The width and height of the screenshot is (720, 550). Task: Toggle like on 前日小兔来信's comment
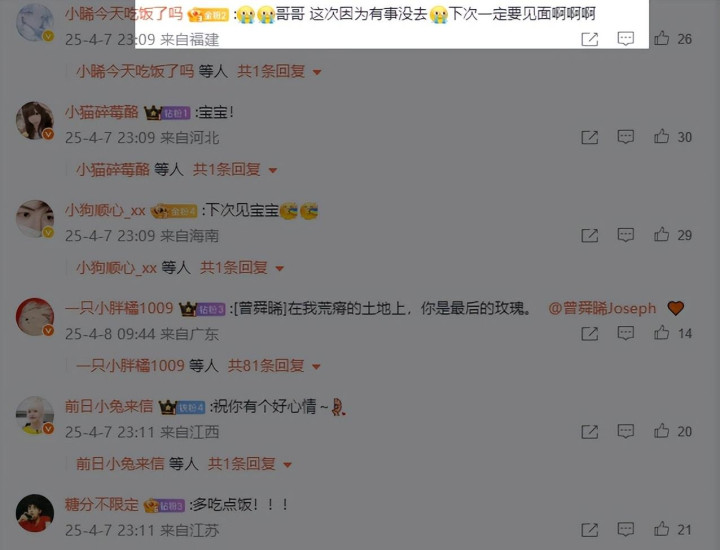coord(661,431)
